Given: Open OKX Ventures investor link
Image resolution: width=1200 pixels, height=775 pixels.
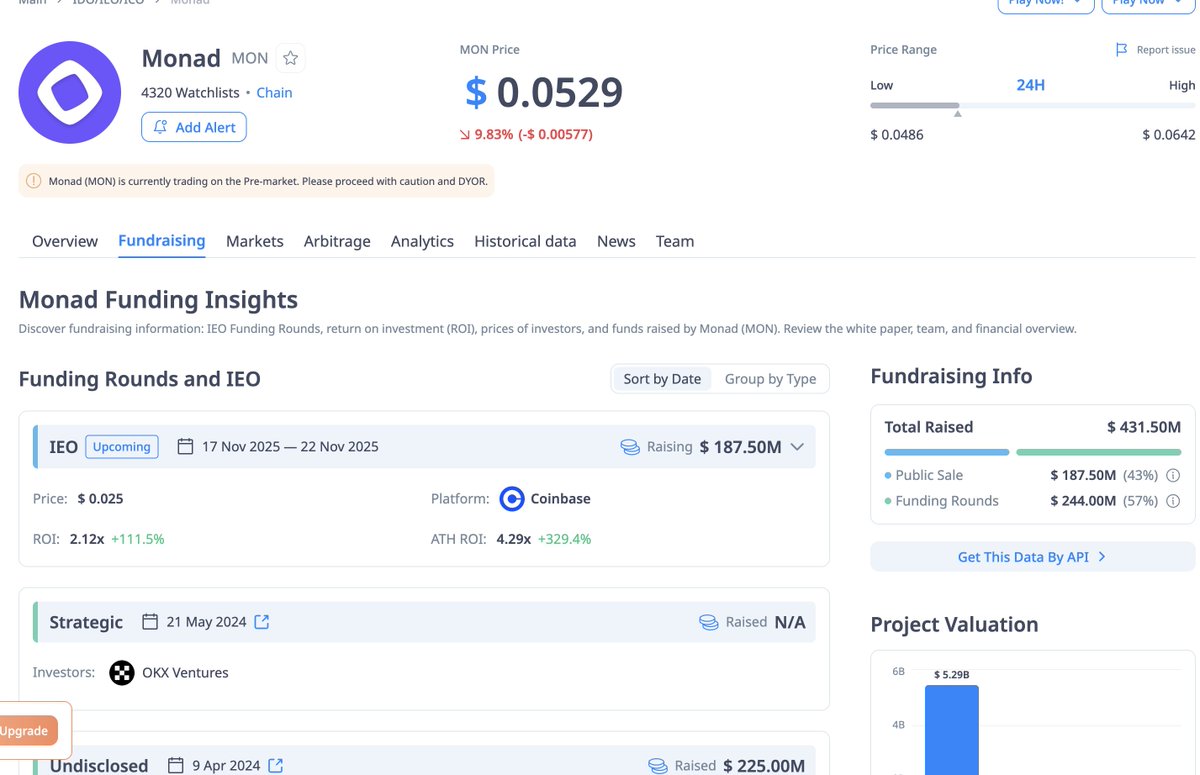Looking at the screenshot, I should tap(185, 673).
